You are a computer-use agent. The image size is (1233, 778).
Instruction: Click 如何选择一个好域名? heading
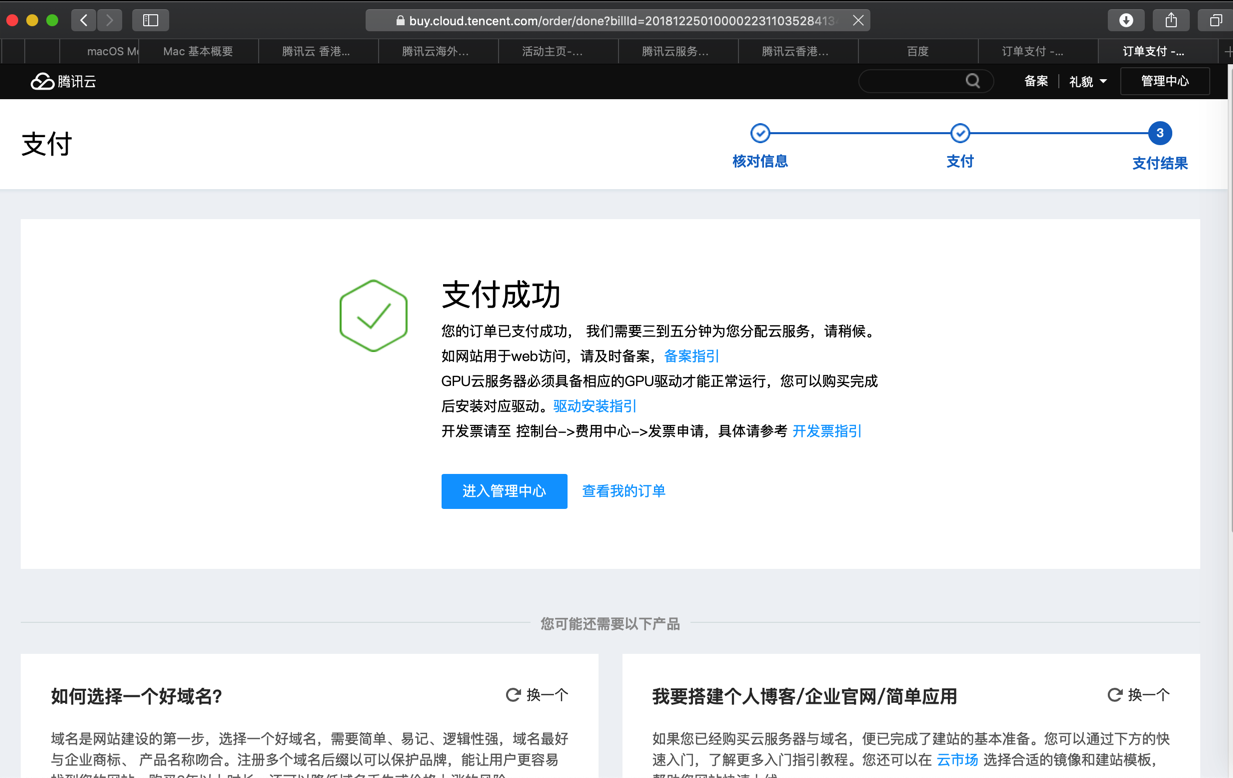(x=137, y=696)
